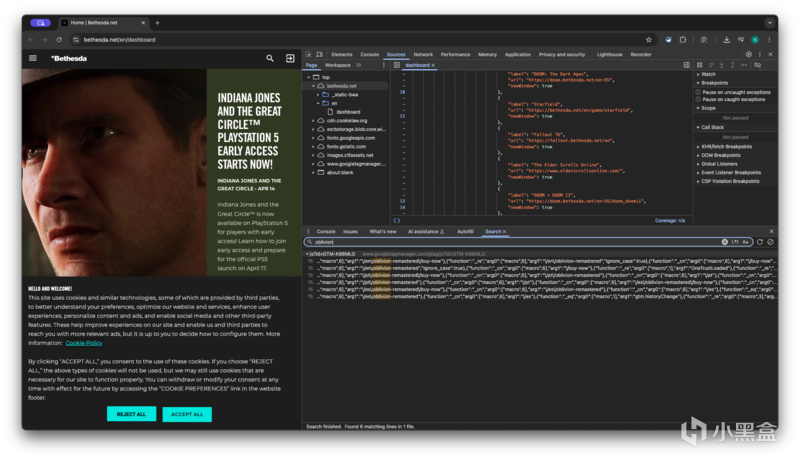Open the Chrome extensions puzzle icon

[x=683, y=40]
